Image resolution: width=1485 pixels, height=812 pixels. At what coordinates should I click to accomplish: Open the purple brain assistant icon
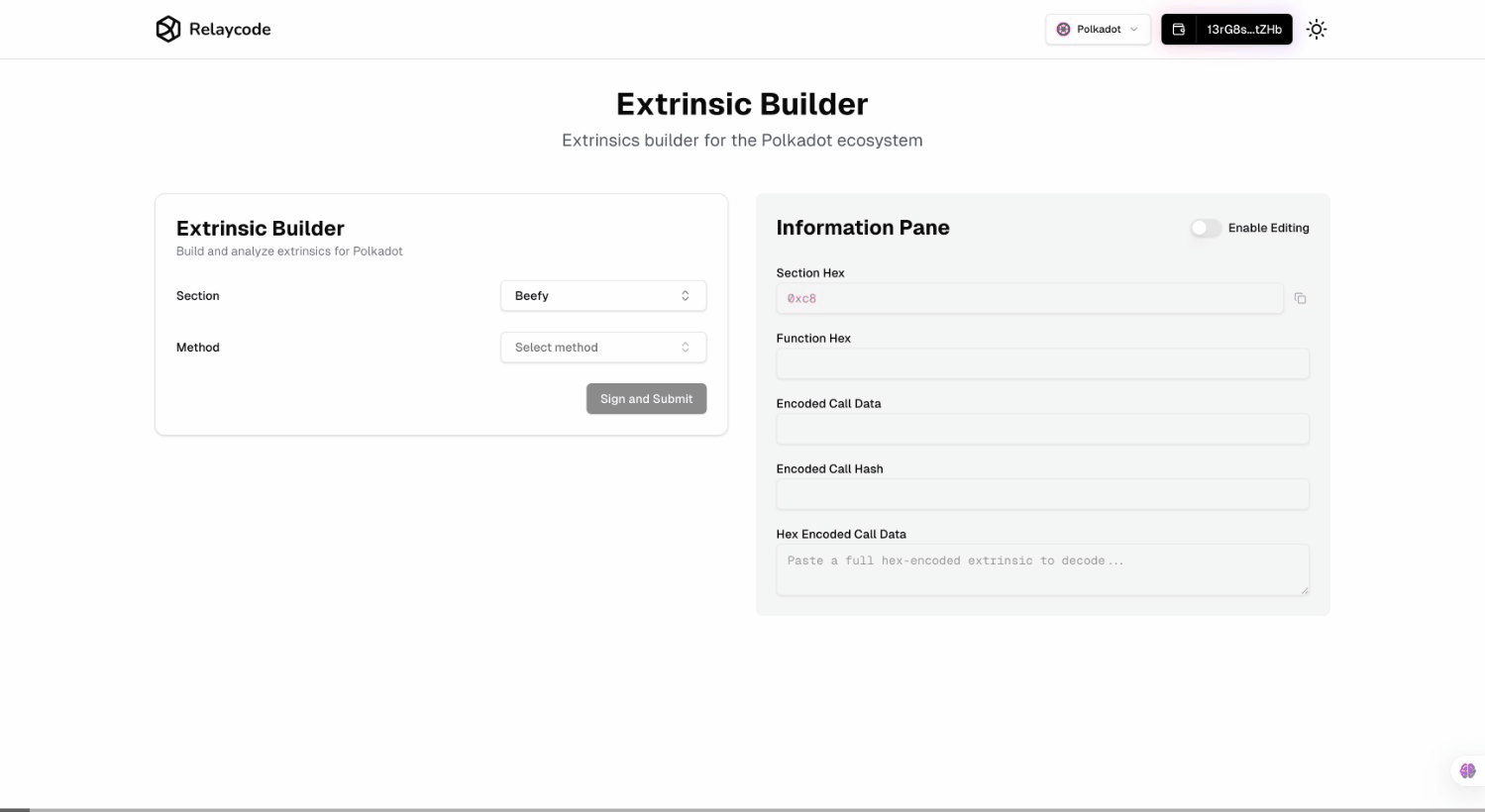click(x=1467, y=769)
